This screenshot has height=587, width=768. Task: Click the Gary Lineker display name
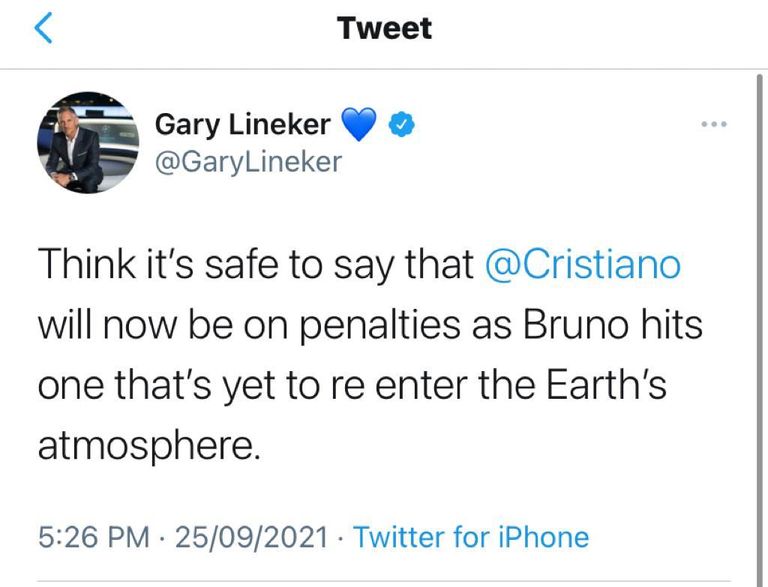click(242, 124)
